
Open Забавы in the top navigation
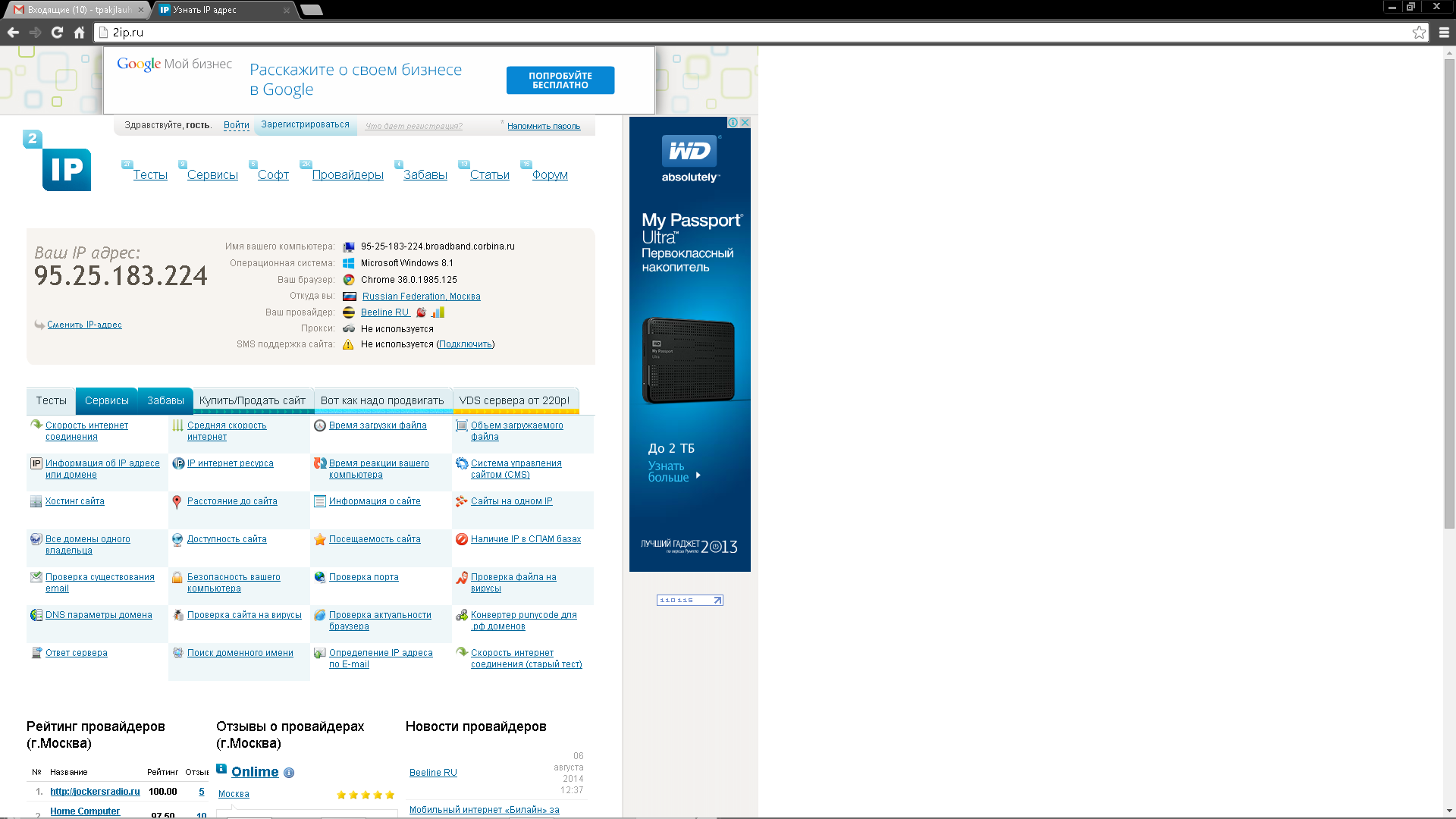click(x=425, y=175)
